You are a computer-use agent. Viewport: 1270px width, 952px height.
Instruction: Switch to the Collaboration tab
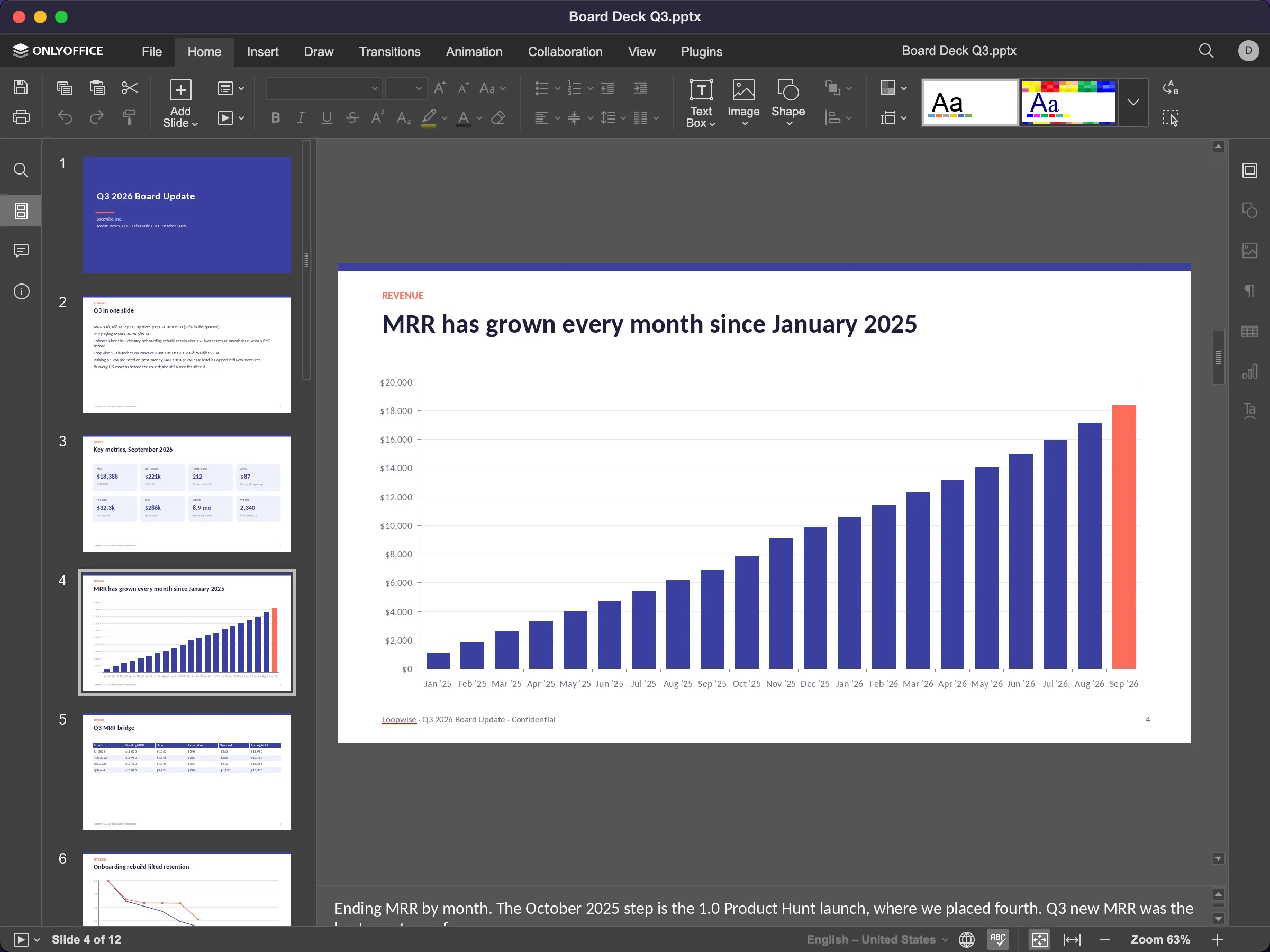pos(565,52)
